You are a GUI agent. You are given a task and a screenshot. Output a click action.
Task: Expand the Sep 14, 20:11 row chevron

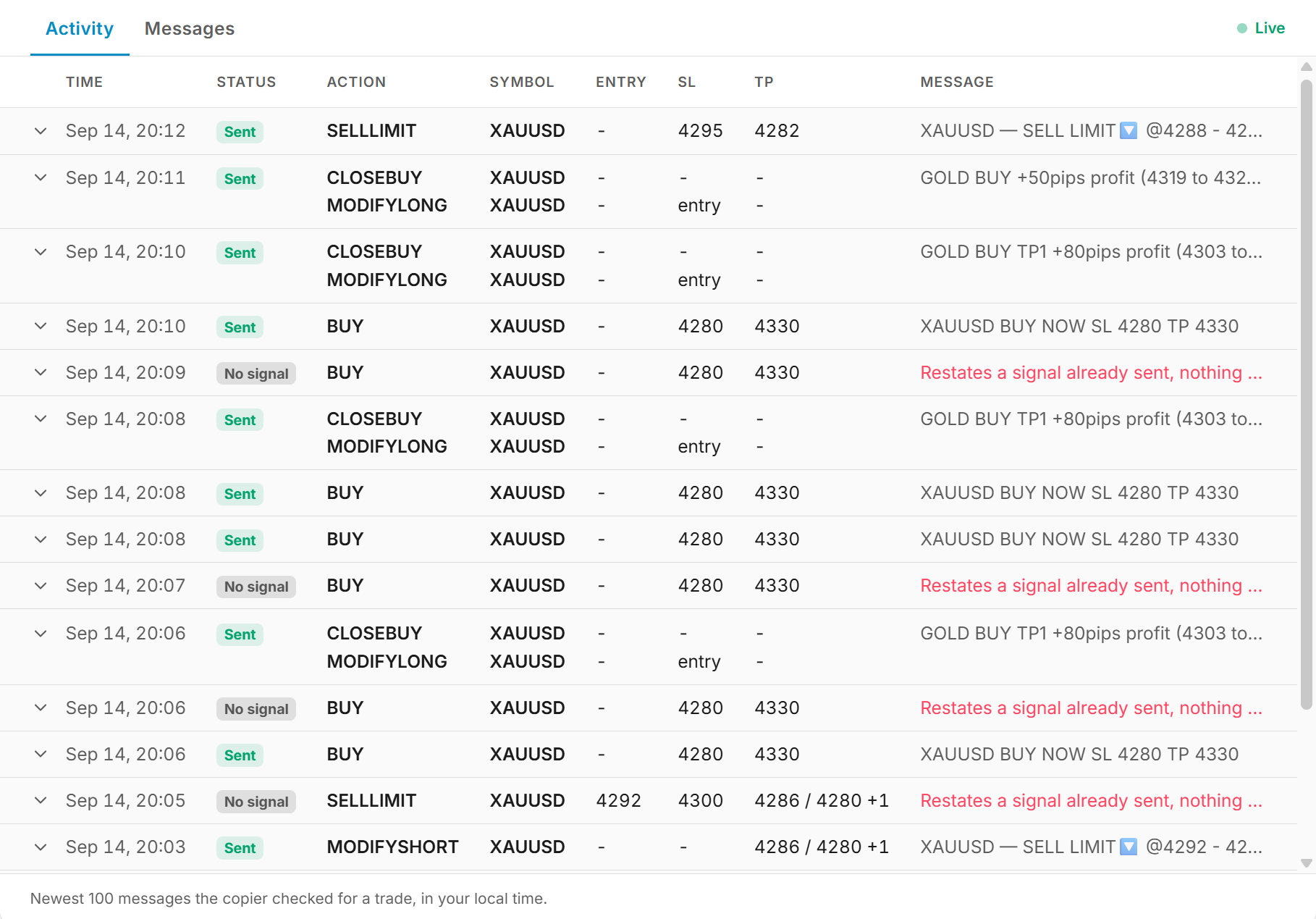point(41,177)
